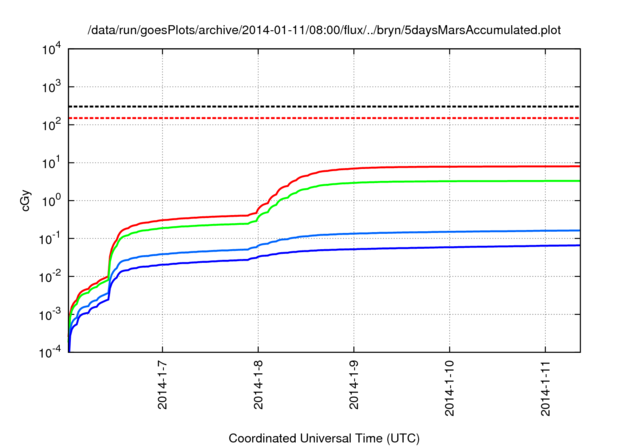Select the 2014-1-9 date tick label
The height and width of the screenshot is (448, 640).
tap(353, 386)
